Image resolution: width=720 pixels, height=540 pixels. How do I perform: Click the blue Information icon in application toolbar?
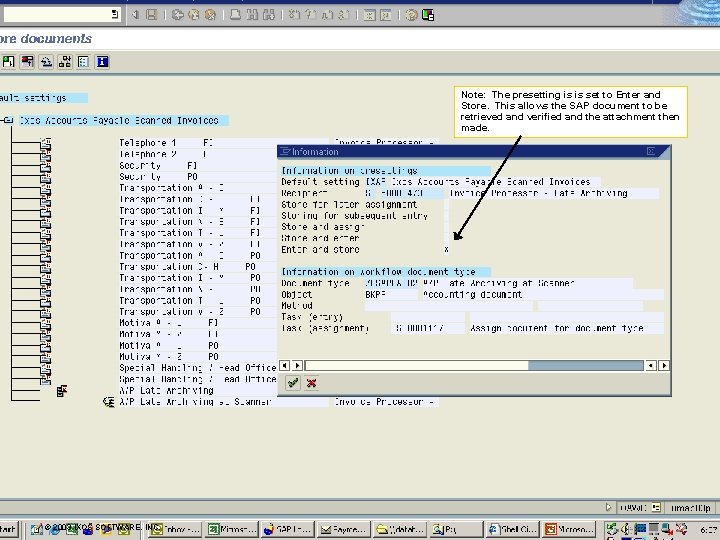click(102, 62)
